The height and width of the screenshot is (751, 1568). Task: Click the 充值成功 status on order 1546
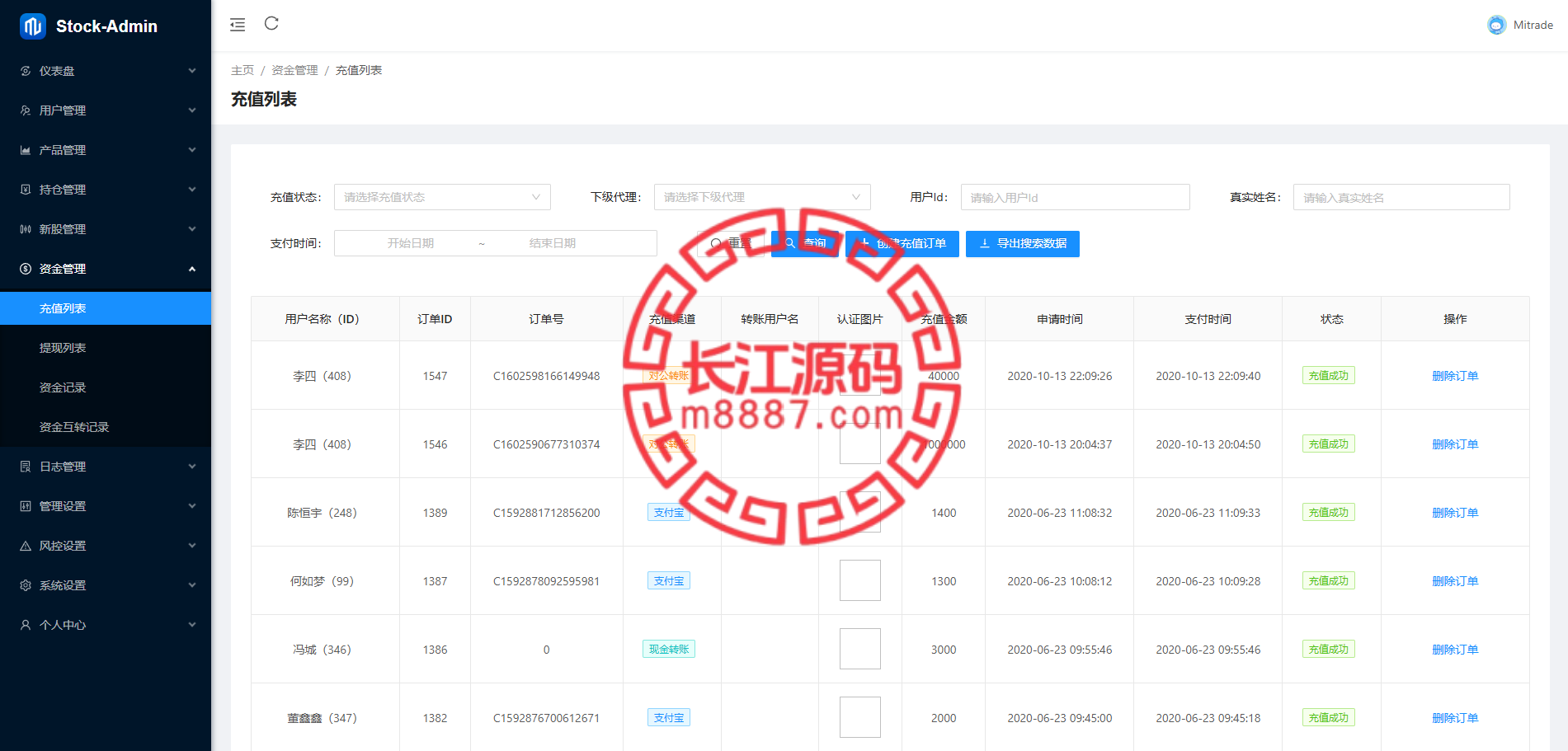tap(1329, 444)
